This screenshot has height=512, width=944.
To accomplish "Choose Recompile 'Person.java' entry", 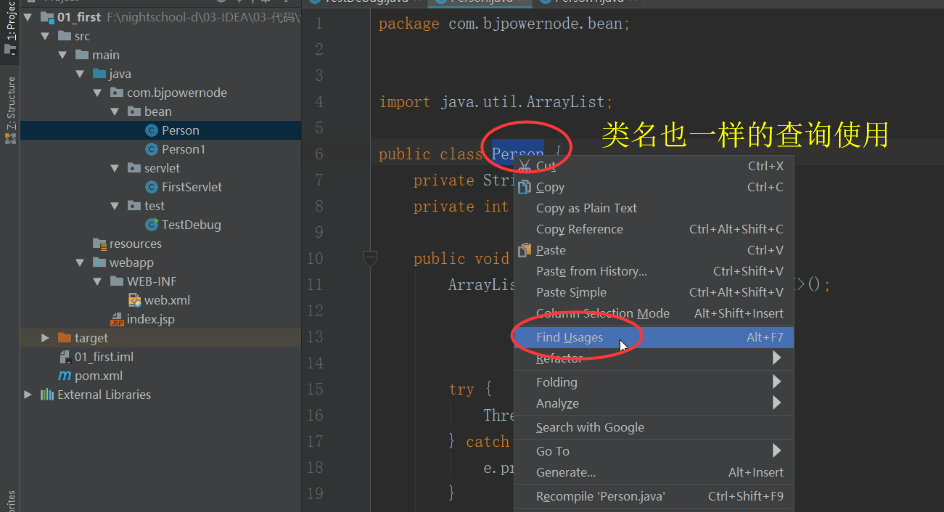I will point(654,497).
